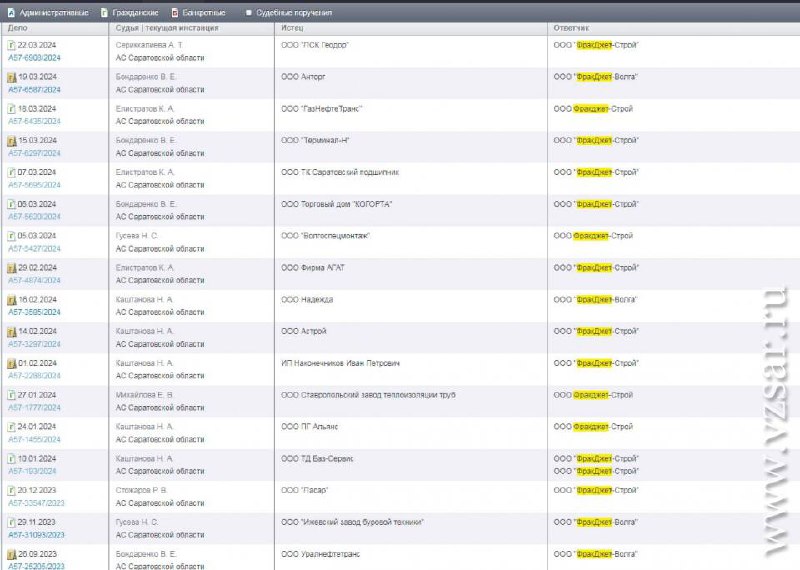Click the case type icon beside 29.02.2024
The height and width of the screenshot is (570, 800).
pyautogui.click(x=12, y=268)
